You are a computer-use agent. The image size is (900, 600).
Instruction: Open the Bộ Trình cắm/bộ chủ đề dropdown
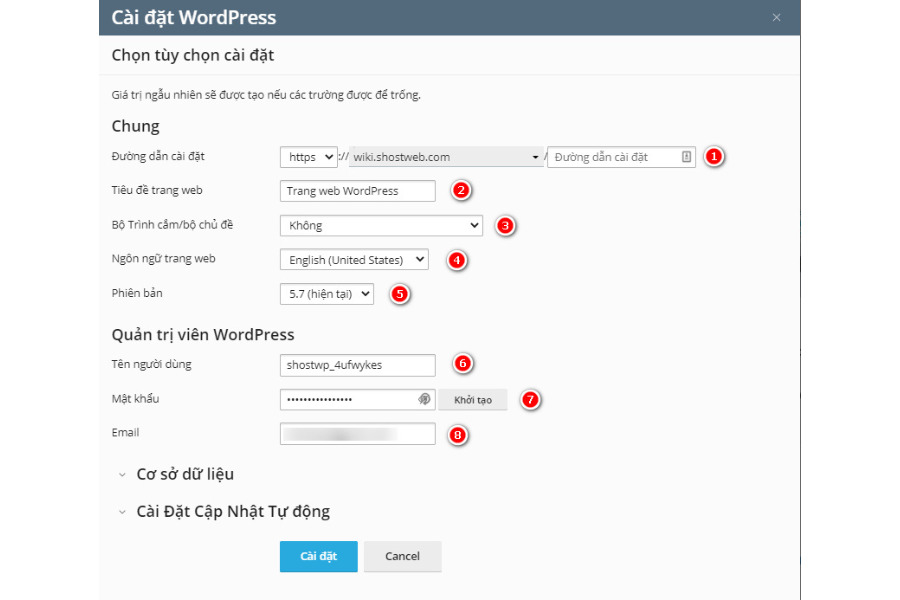[380, 226]
